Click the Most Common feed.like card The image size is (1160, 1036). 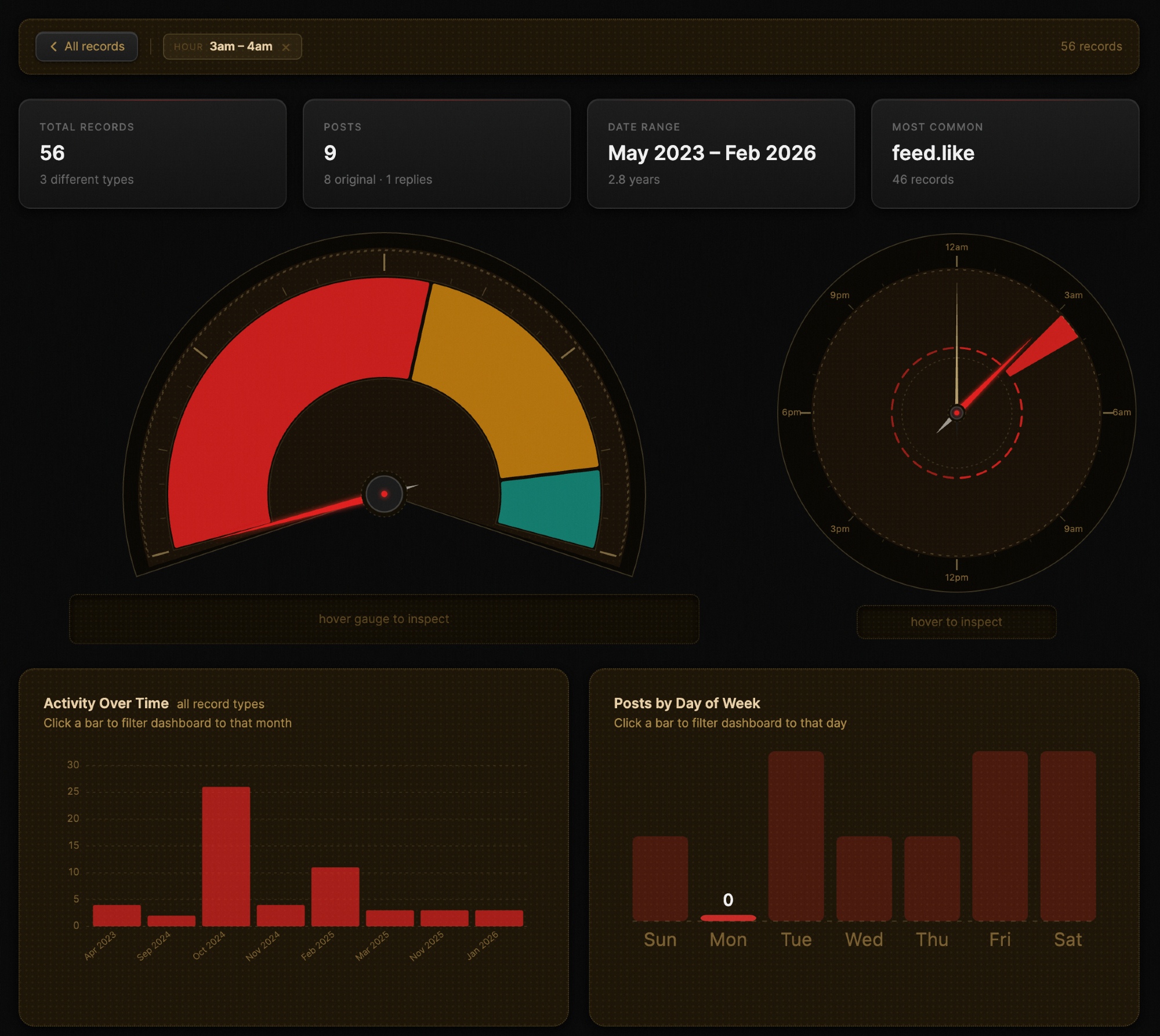[1005, 154]
